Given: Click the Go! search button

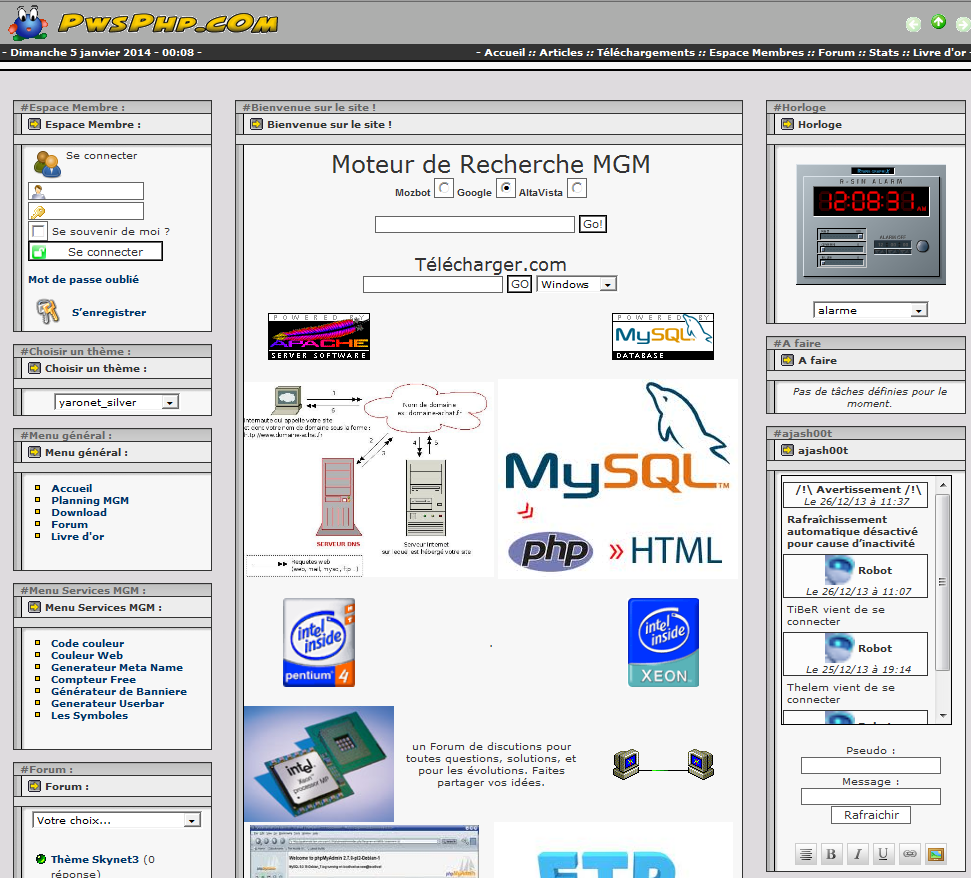Looking at the screenshot, I should 593,224.
